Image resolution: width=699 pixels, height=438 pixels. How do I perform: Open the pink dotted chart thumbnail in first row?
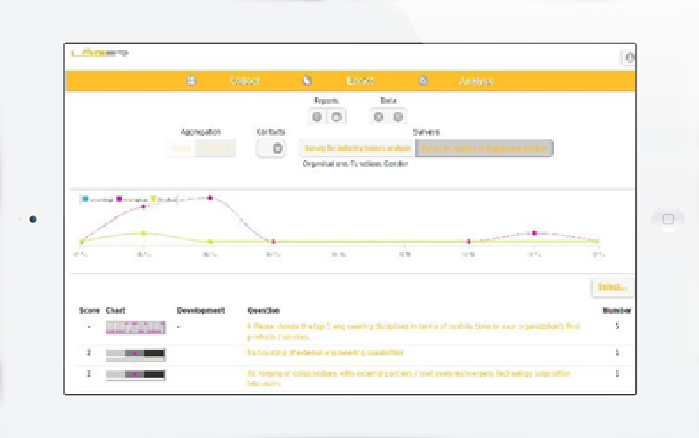(136, 327)
